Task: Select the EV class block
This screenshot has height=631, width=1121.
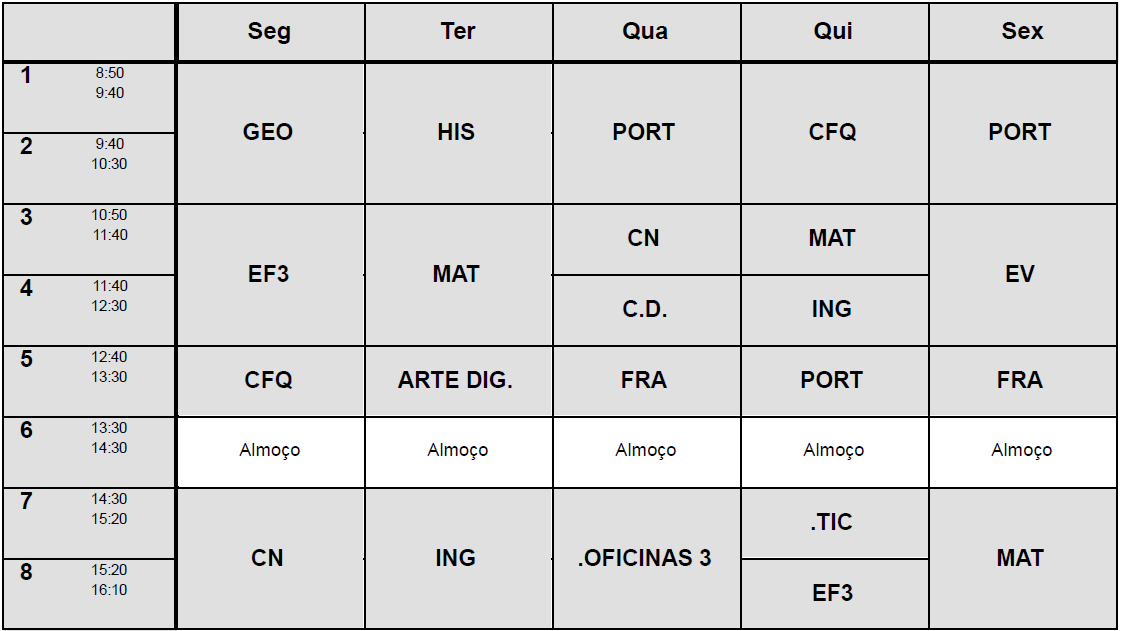Action: [1021, 275]
